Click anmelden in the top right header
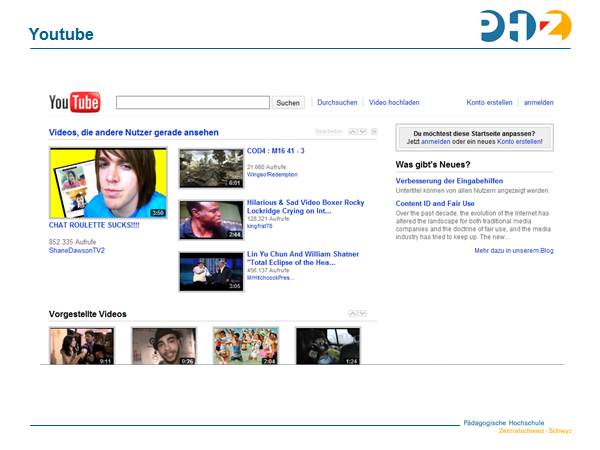Viewport: 600px width, 450px height. pyautogui.click(x=539, y=103)
